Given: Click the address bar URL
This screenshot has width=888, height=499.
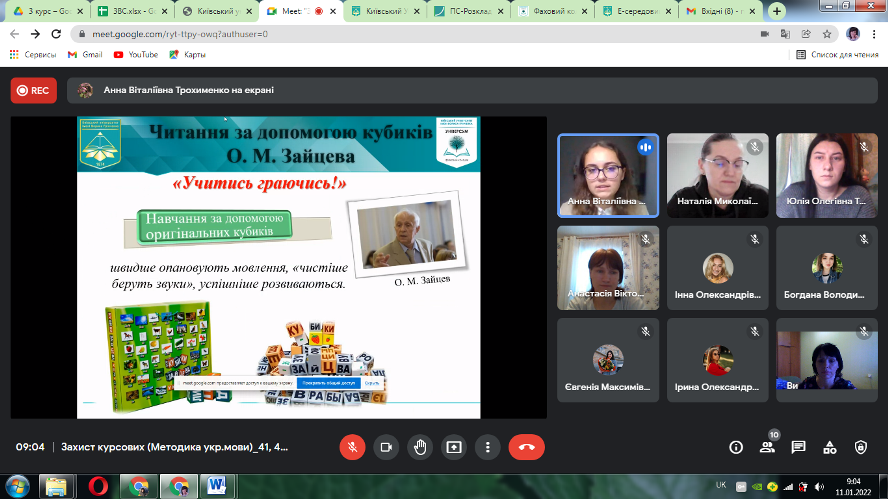Looking at the screenshot, I should tap(180, 34).
